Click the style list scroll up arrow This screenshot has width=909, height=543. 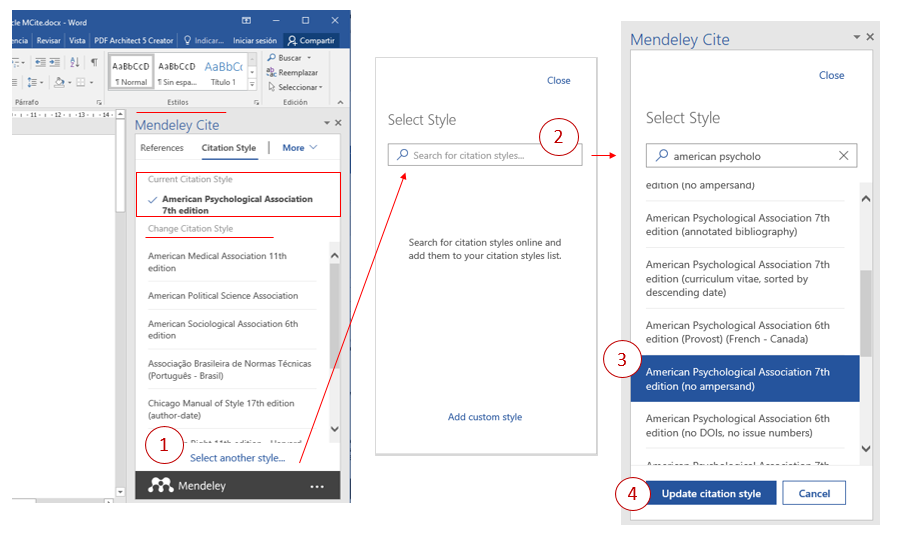[334, 256]
